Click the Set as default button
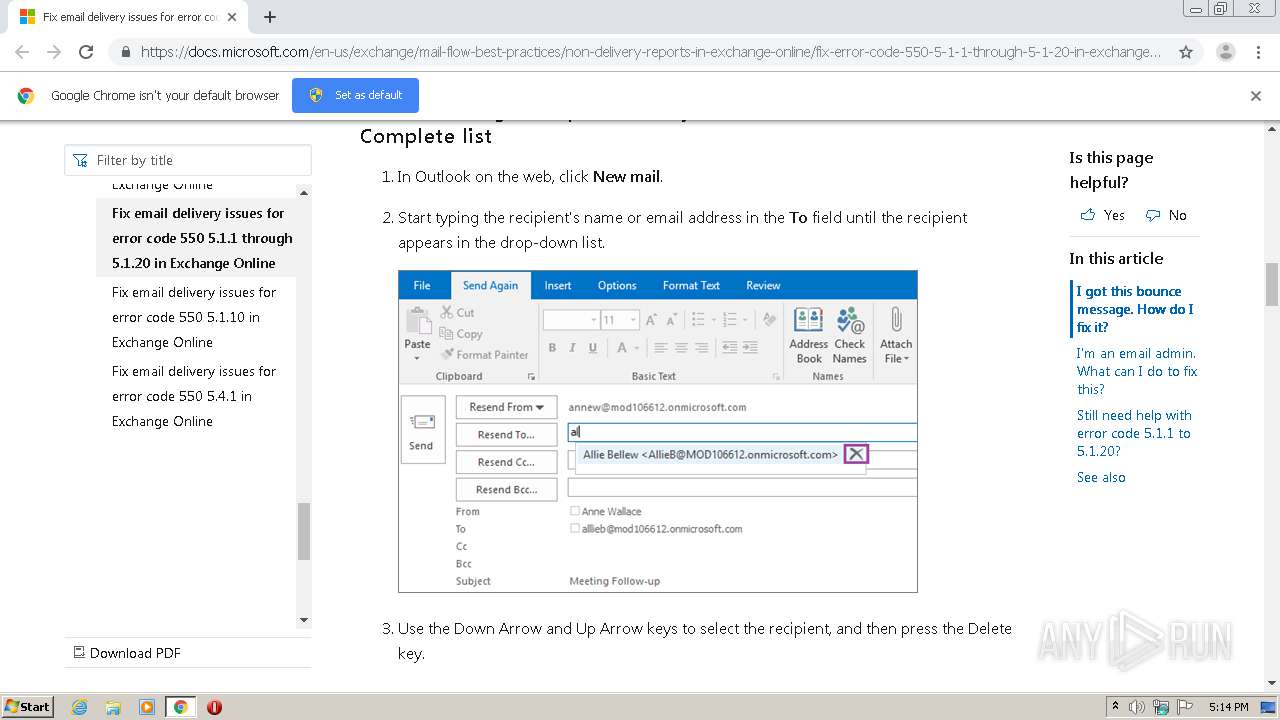This screenshot has height=720, width=1280. [355, 95]
